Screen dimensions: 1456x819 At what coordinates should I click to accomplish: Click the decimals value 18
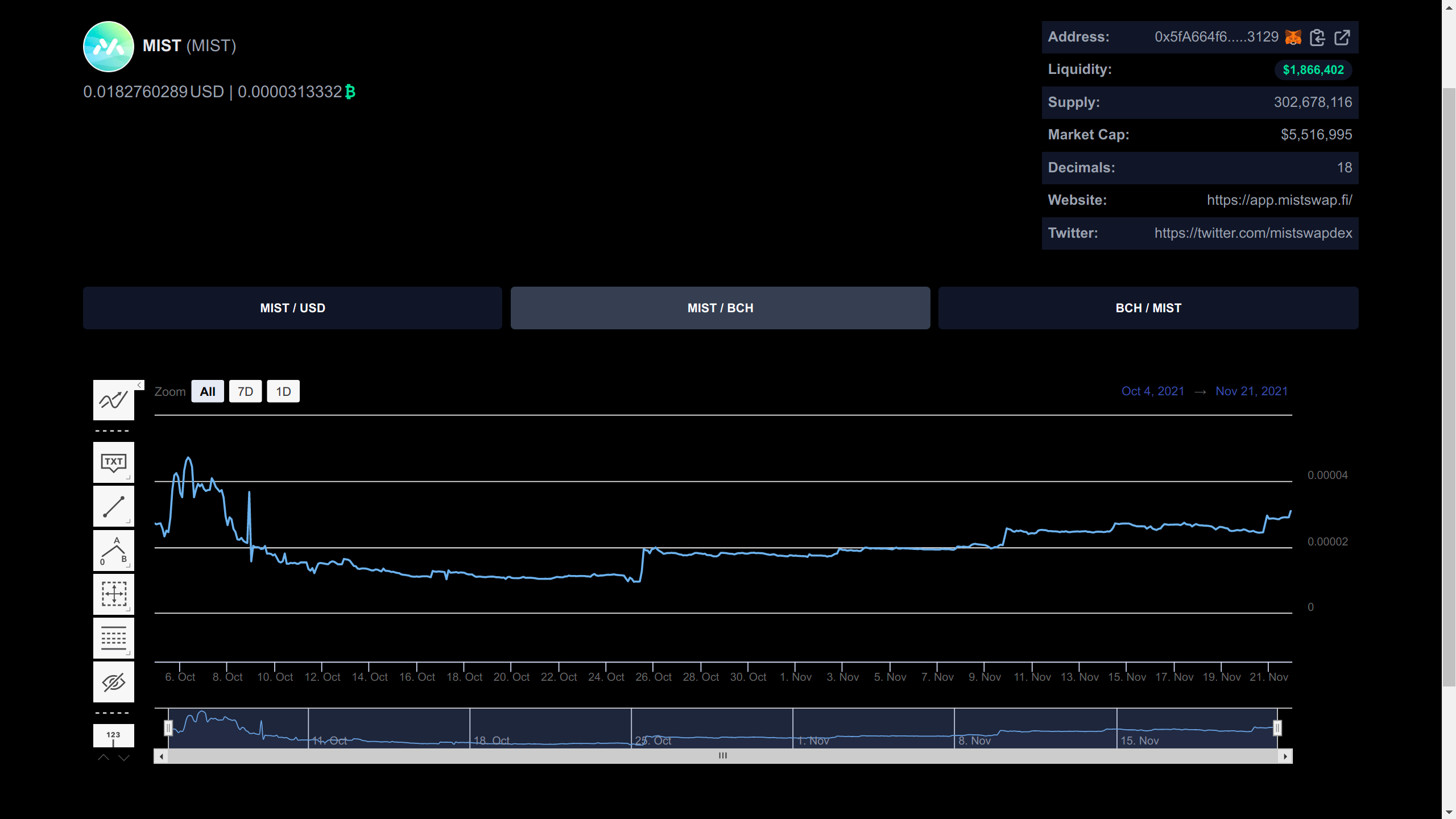click(x=1345, y=168)
